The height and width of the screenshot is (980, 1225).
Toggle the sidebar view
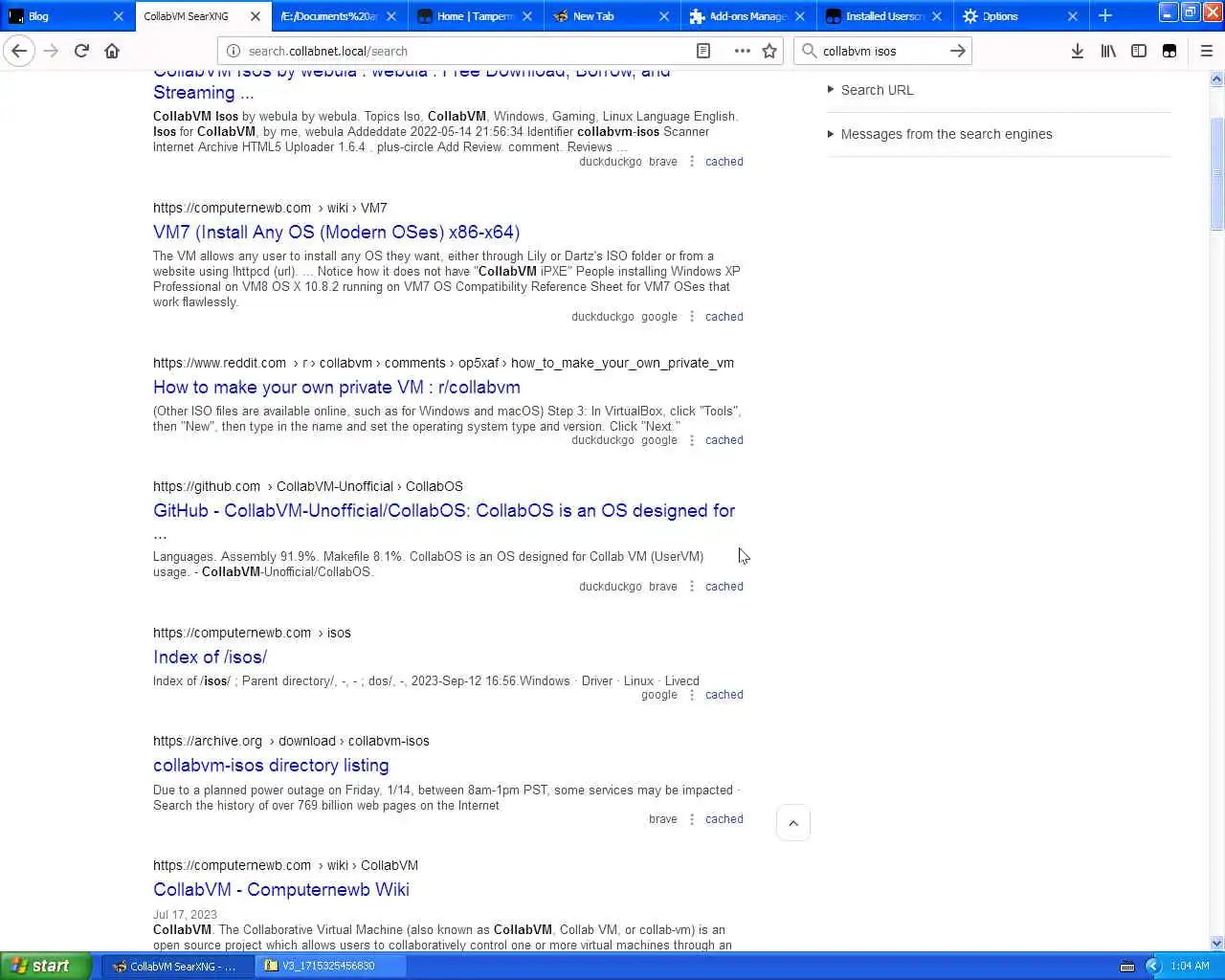click(1139, 51)
